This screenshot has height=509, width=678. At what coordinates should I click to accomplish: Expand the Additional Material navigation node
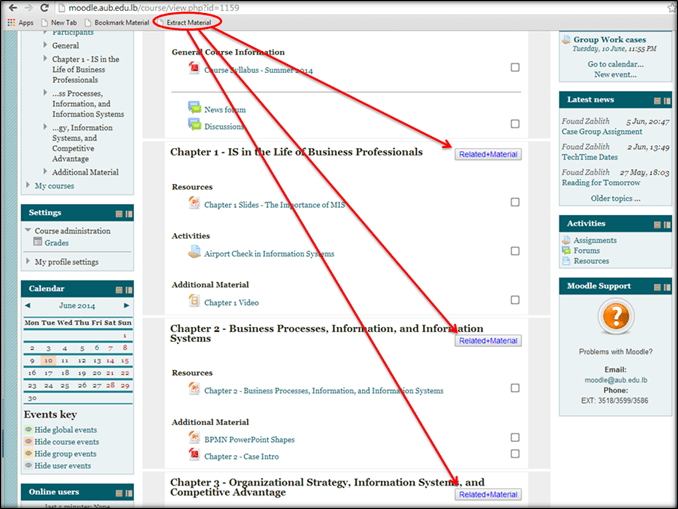[45, 171]
